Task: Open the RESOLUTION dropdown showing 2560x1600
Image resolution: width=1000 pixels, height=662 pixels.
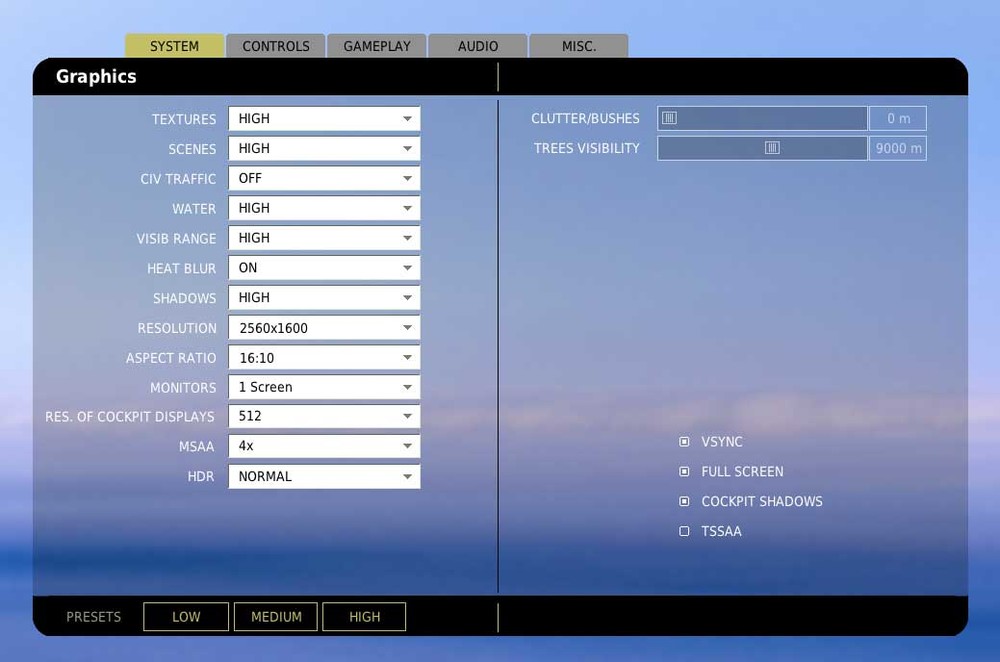Action: coord(324,328)
